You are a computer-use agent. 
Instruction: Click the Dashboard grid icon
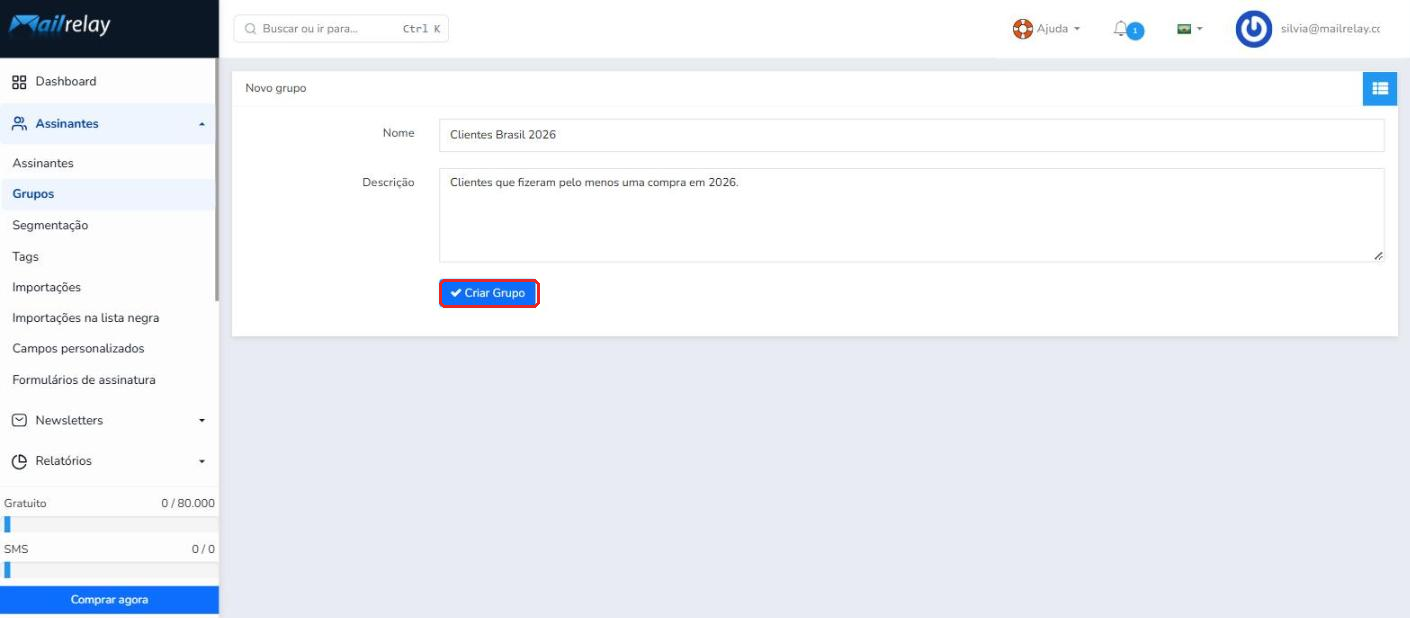click(19, 82)
